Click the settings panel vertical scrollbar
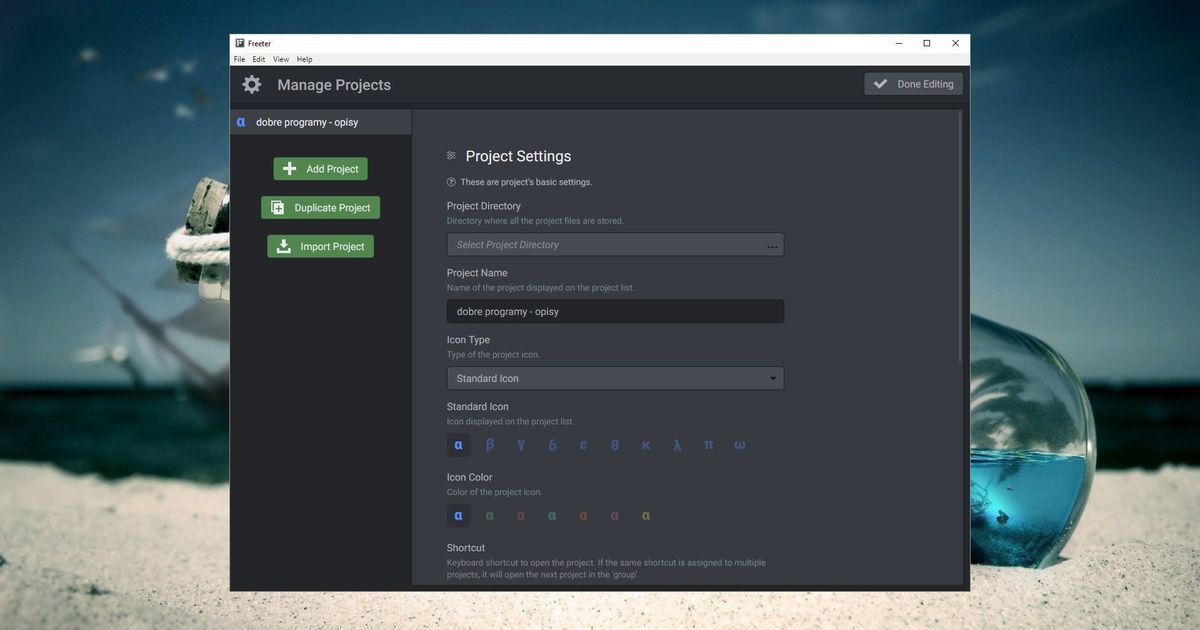 coord(961,236)
